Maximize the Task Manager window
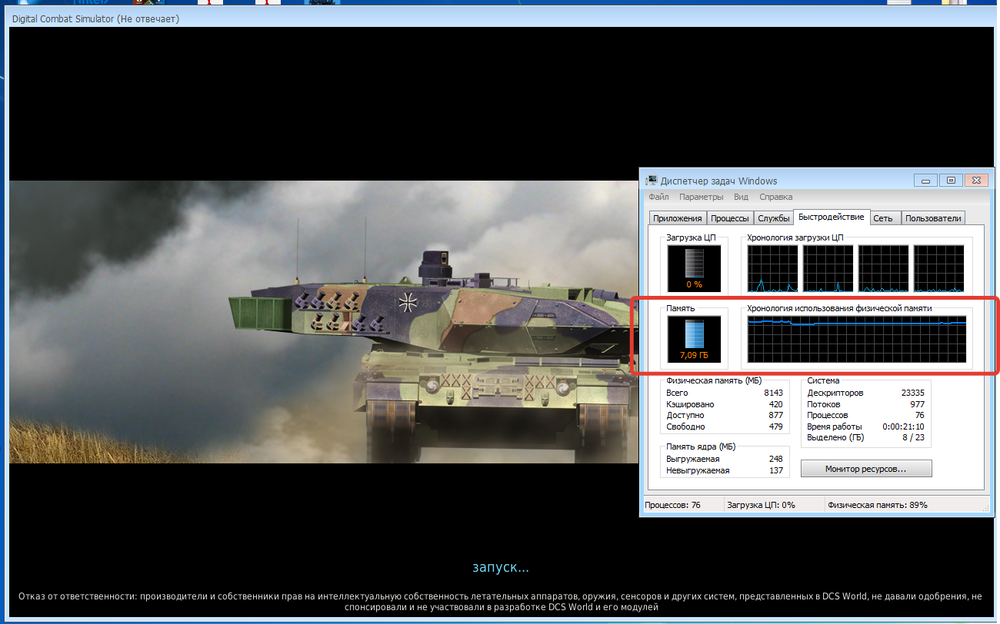This screenshot has width=1000, height=624. pos(950,181)
